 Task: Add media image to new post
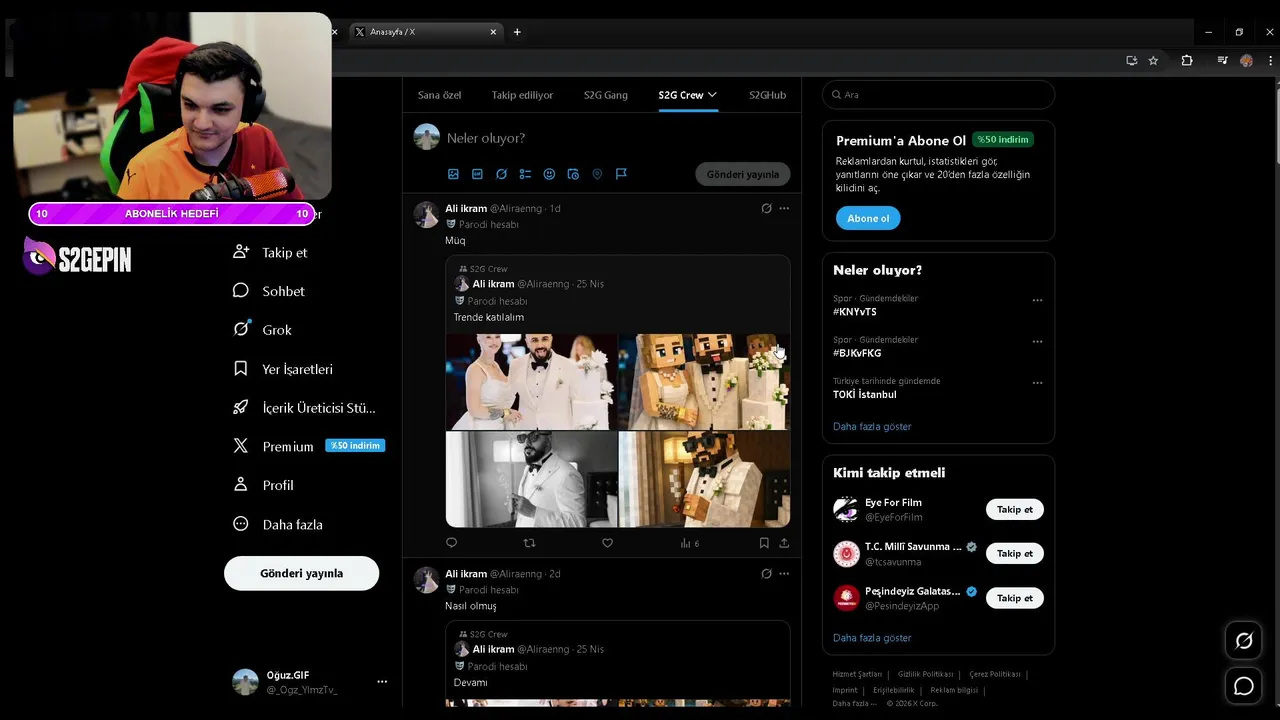(x=453, y=174)
